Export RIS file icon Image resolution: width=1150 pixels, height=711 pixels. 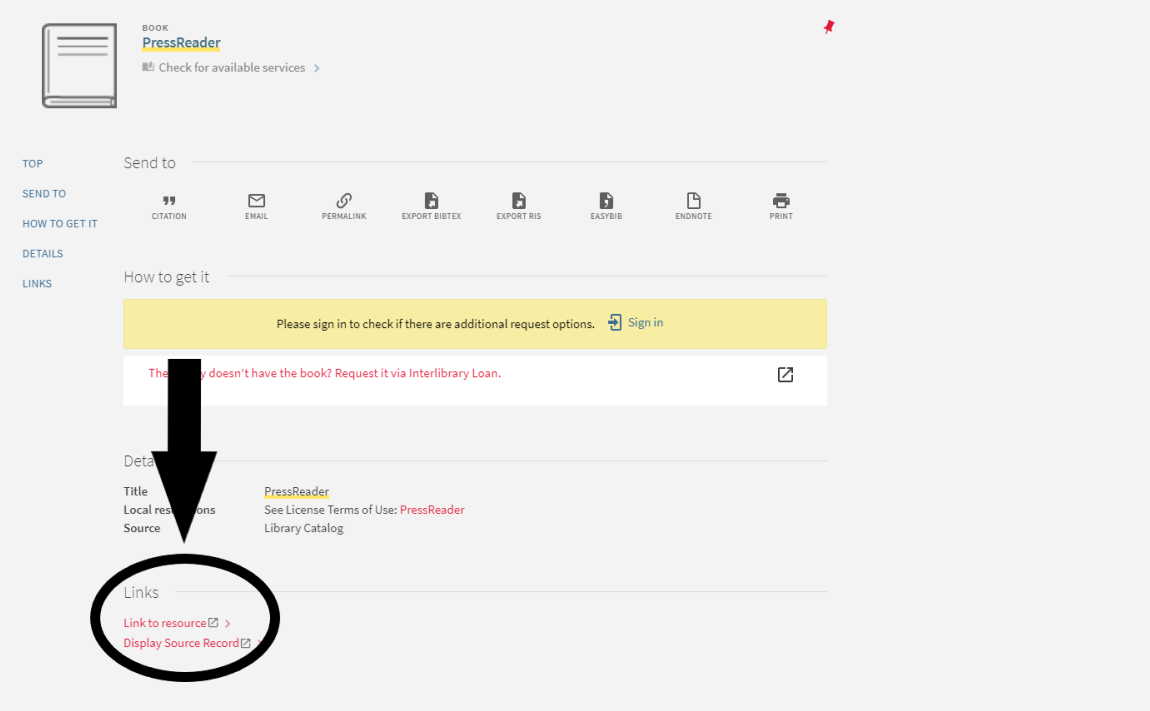[x=518, y=202]
